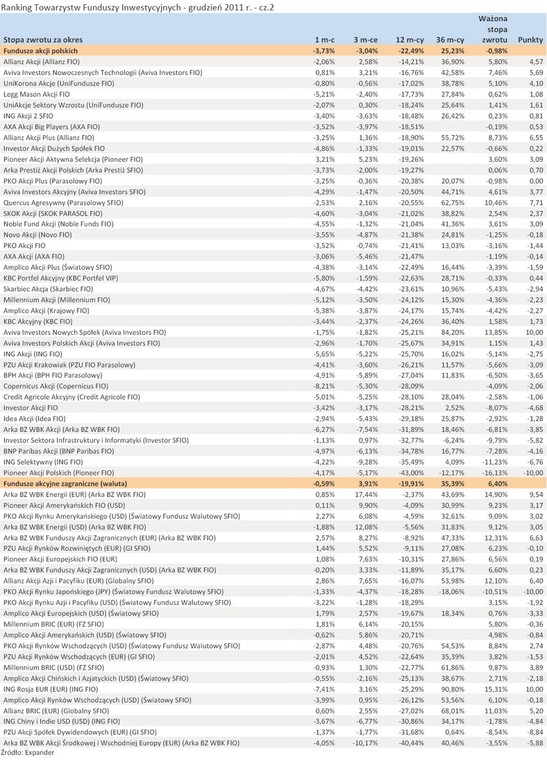Click 'Millennium Akcji (Millennium FIO)'
The height and width of the screenshot is (760, 547).
click(56, 300)
